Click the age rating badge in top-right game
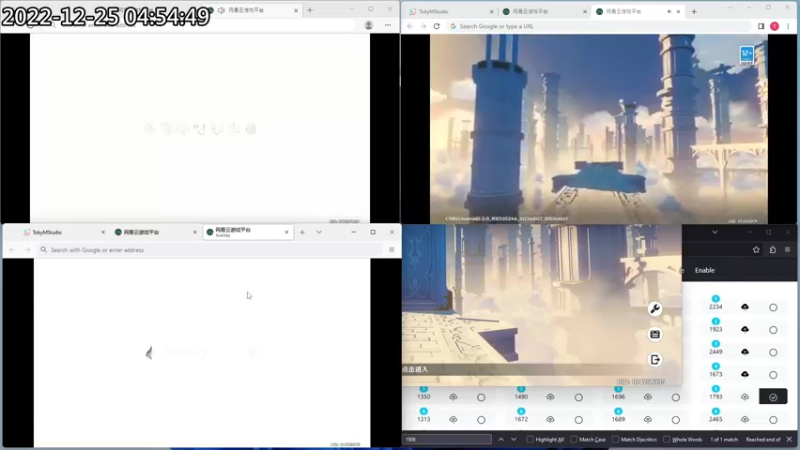 tap(746, 55)
